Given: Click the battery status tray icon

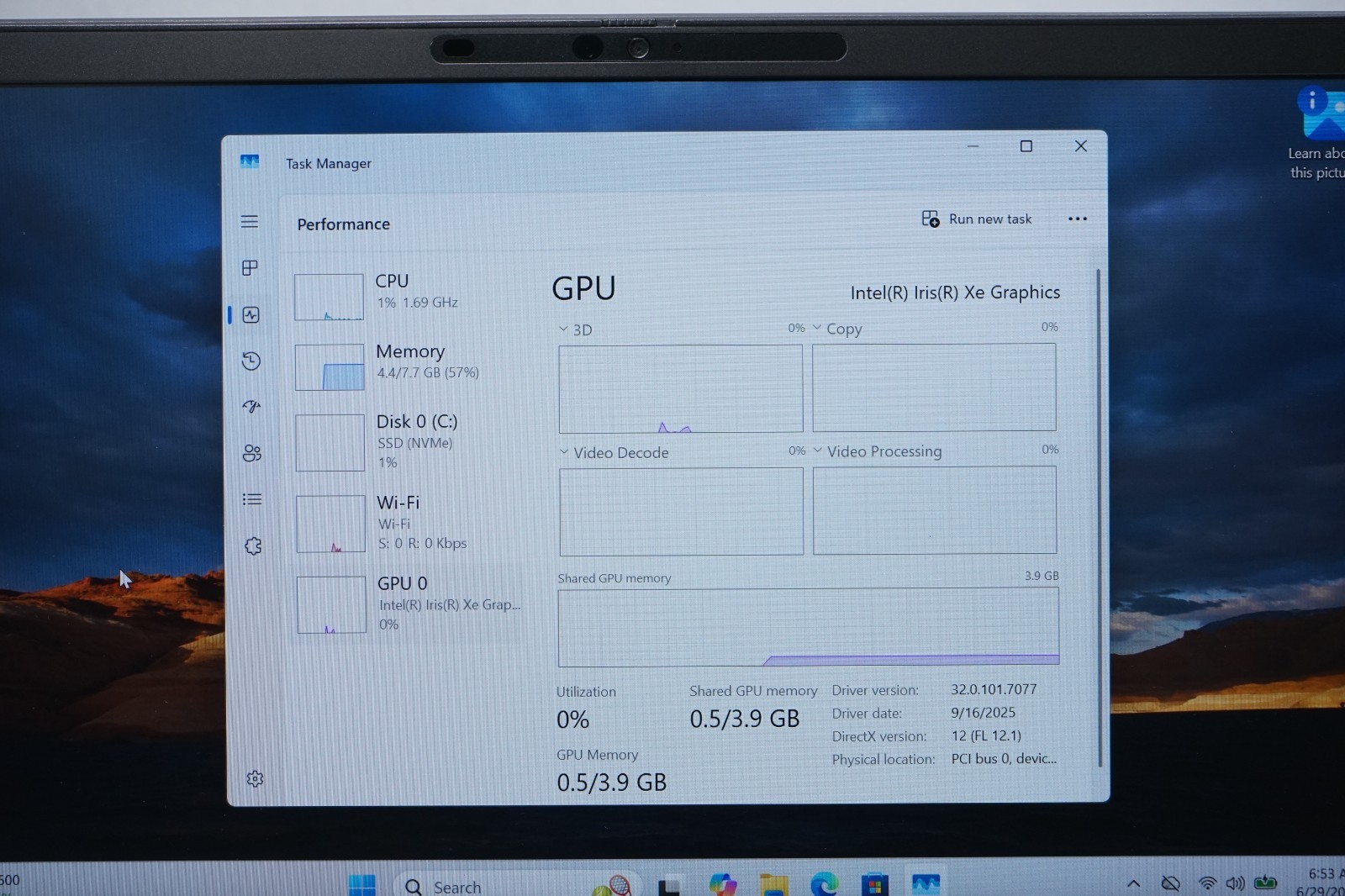Looking at the screenshot, I should 1265,883.
